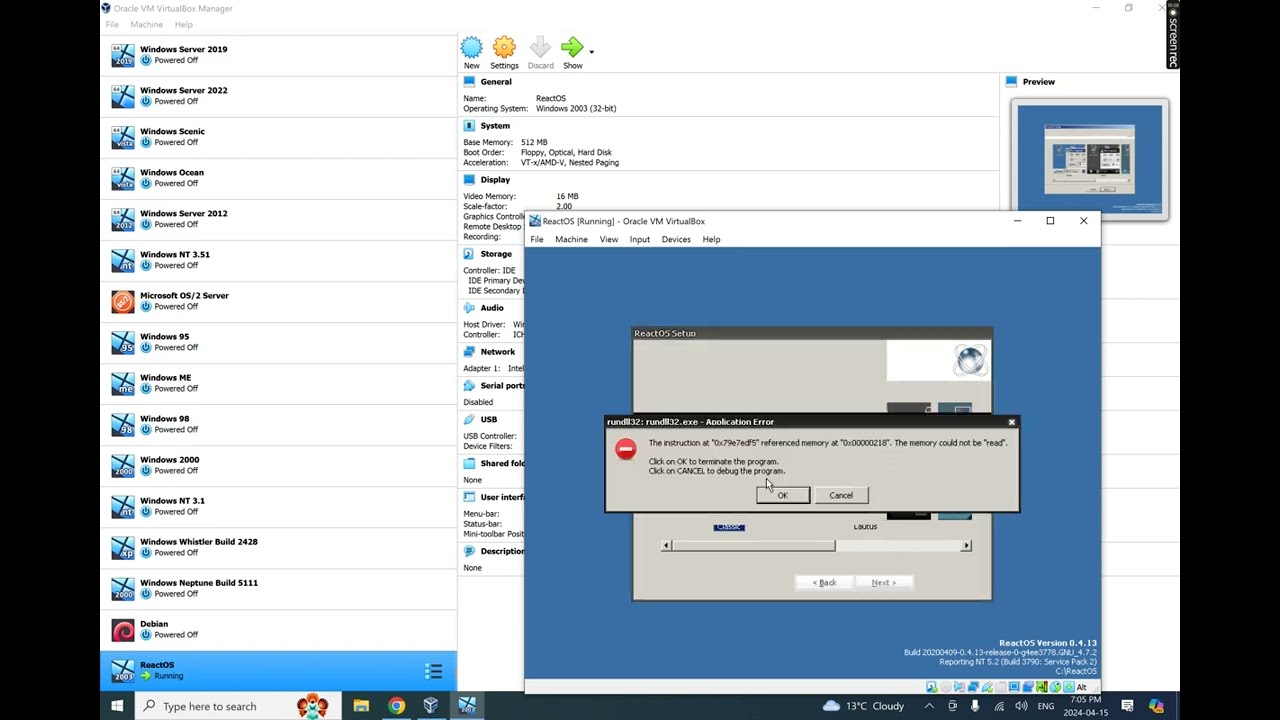This screenshot has height=720, width=1280.
Task: Click the Next button in ReactOS Setup
Action: click(x=883, y=582)
